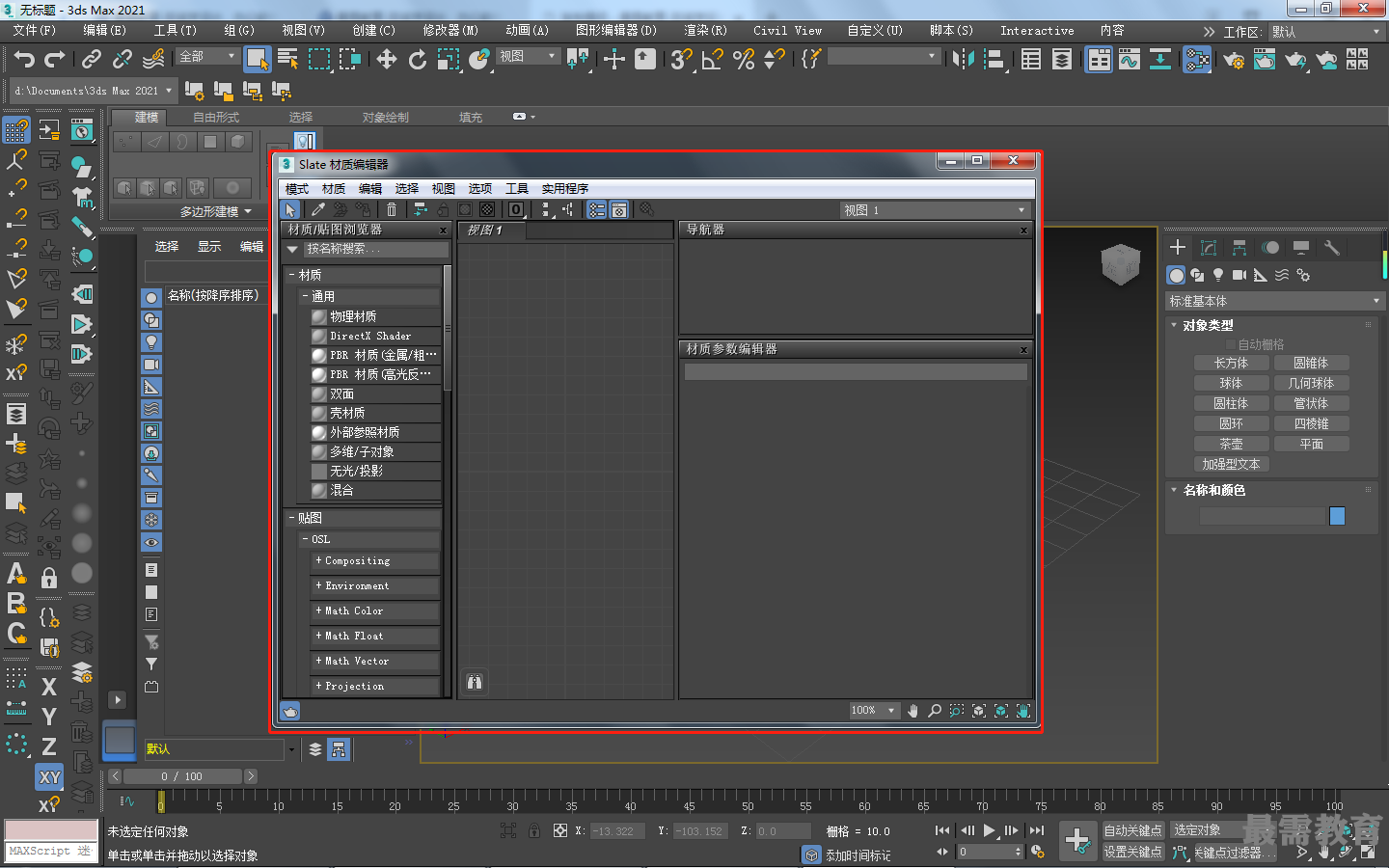Click the 圆柱体 cylinder button
This screenshot has width=1389, height=868.
1231,403
